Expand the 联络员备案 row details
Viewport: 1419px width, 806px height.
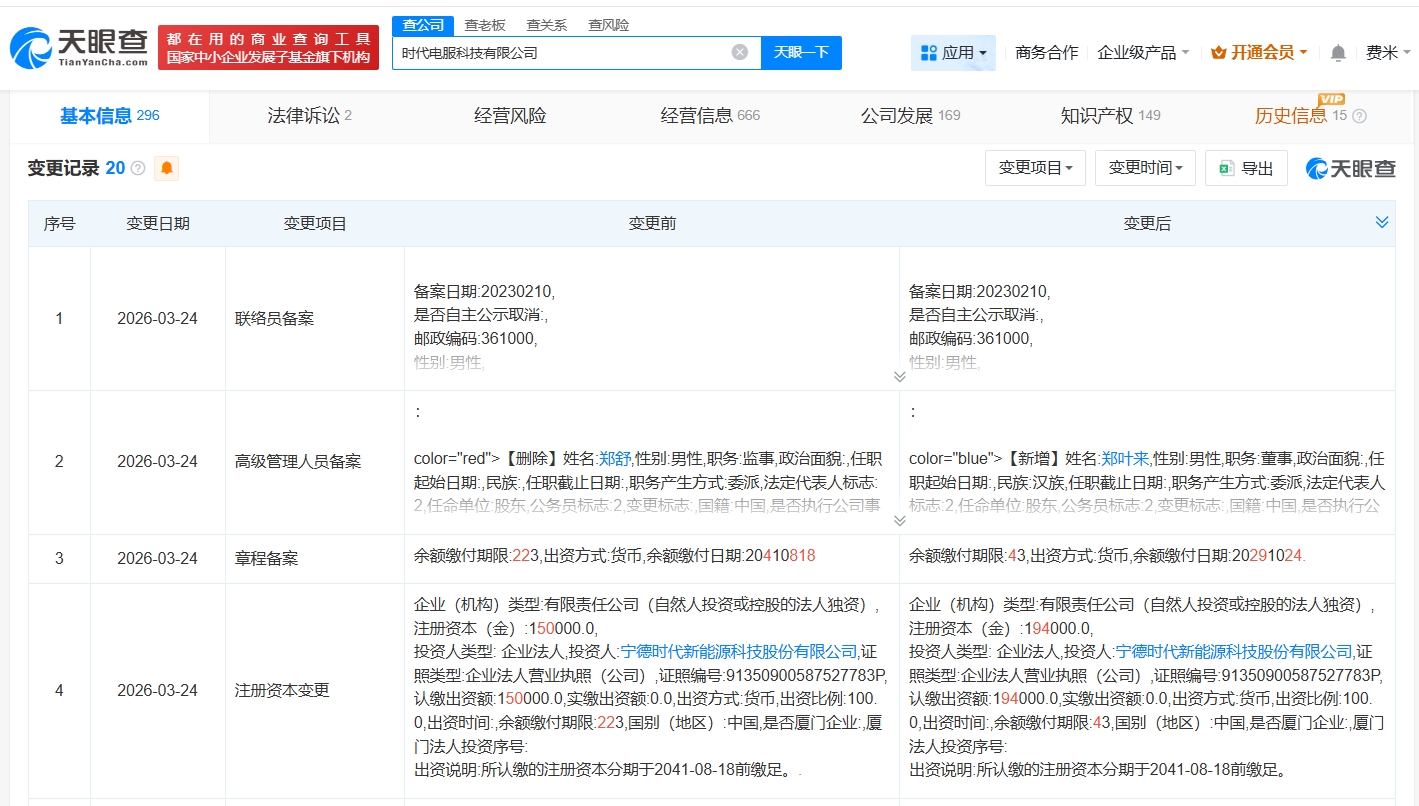click(x=899, y=377)
